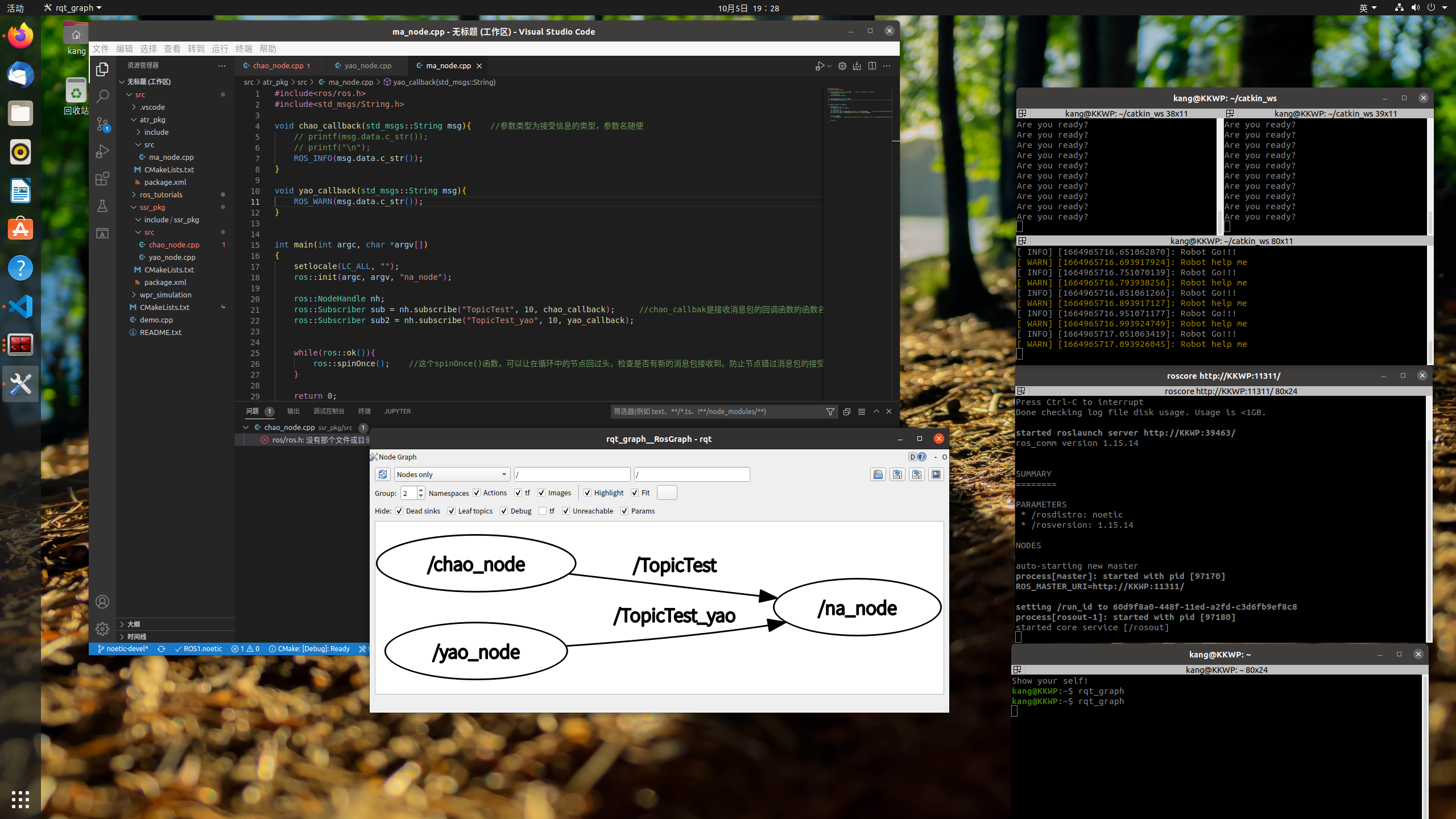
Task: Refresh the ROS graph in rqt
Action: click(x=383, y=474)
